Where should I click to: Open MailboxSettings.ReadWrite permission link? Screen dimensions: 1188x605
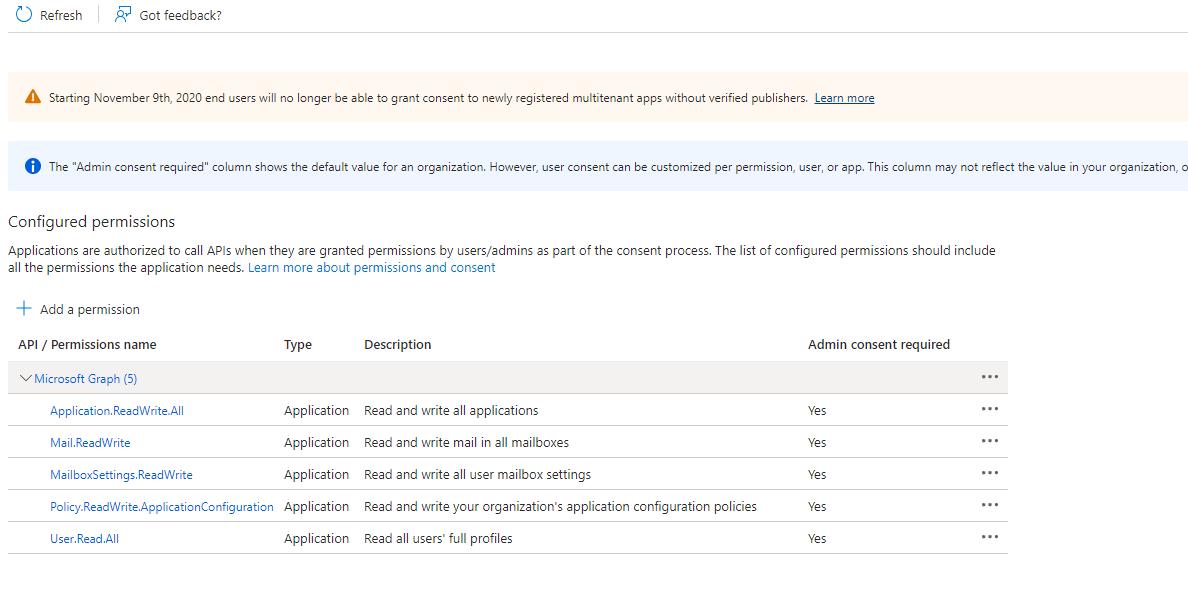(x=121, y=475)
